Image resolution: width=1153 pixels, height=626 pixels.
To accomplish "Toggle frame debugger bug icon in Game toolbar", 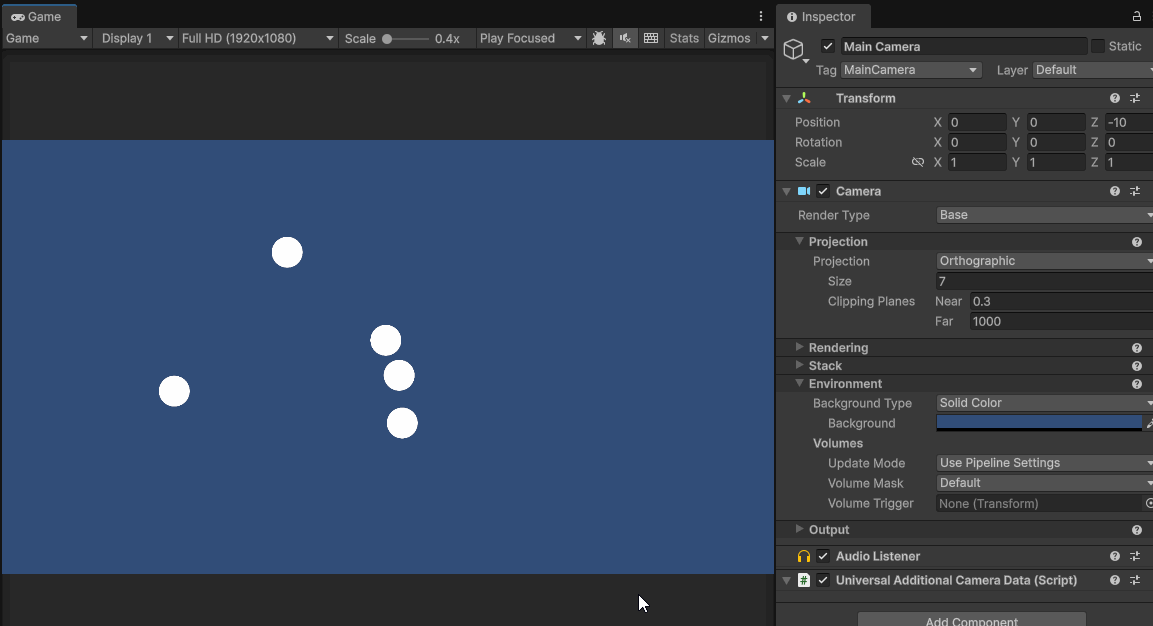I will [x=599, y=38].
